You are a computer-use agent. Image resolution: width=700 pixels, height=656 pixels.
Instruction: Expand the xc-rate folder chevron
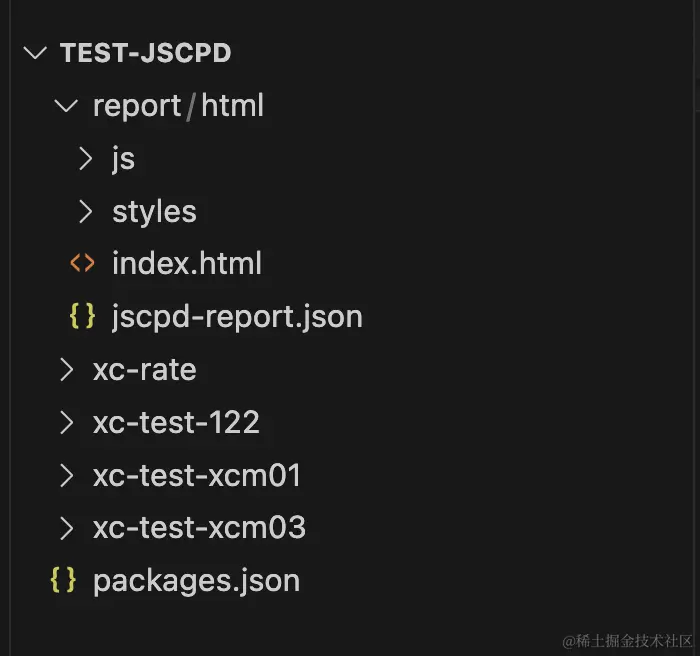click(67, 370)
